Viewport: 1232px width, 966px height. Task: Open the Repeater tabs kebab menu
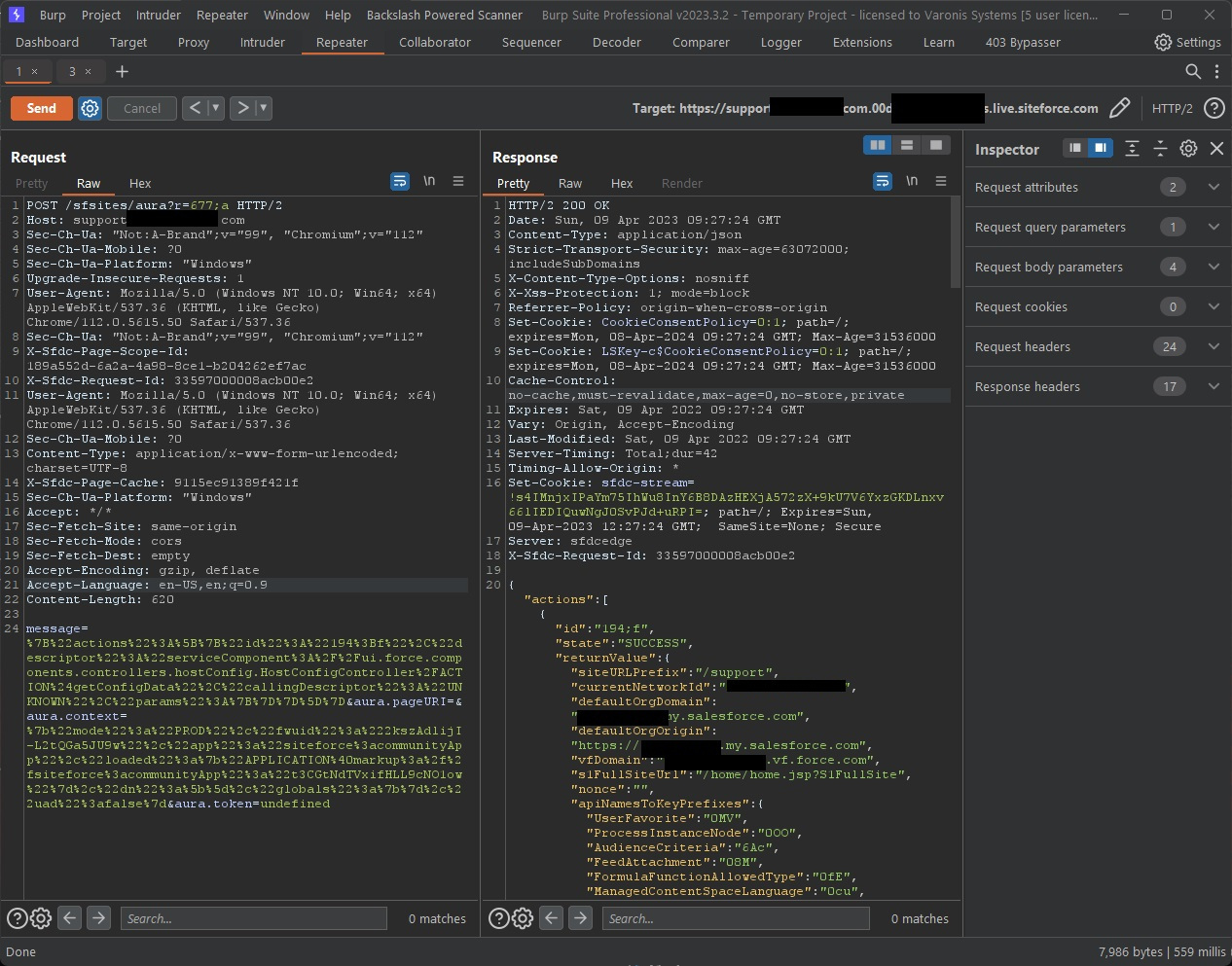point(1216,71)
